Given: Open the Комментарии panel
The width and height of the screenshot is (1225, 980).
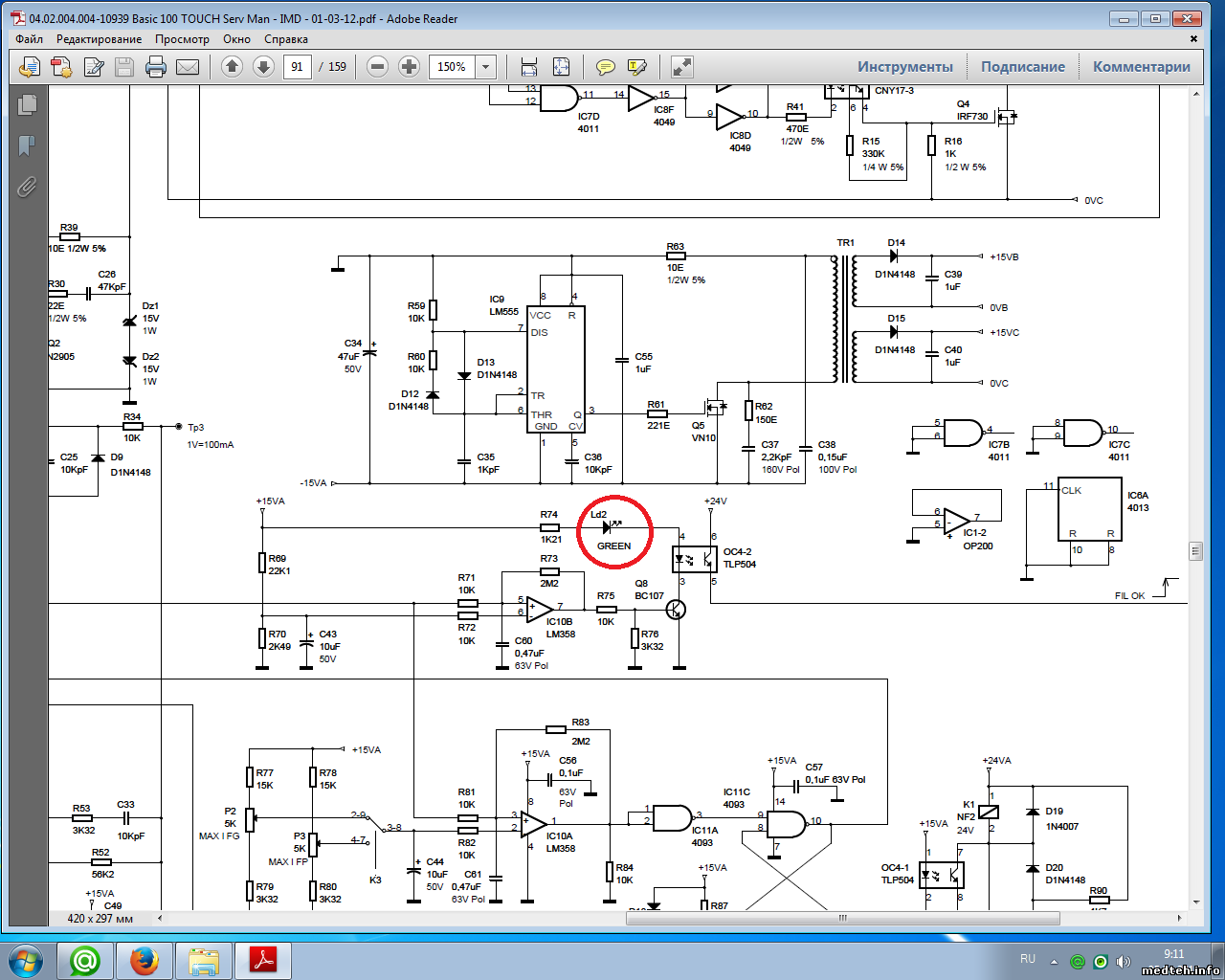Looking at the screenshot, I should click(x=1141, y=67).
